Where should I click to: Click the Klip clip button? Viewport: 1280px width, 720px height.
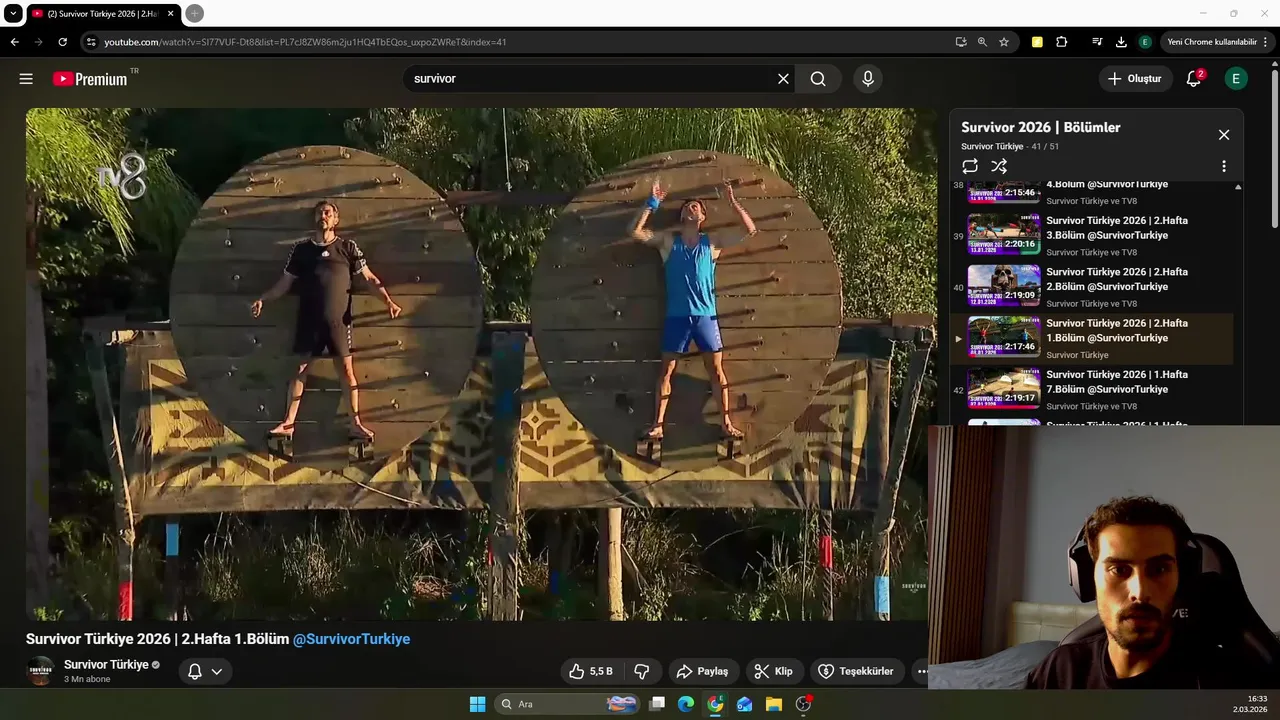(x=773, y=671)
